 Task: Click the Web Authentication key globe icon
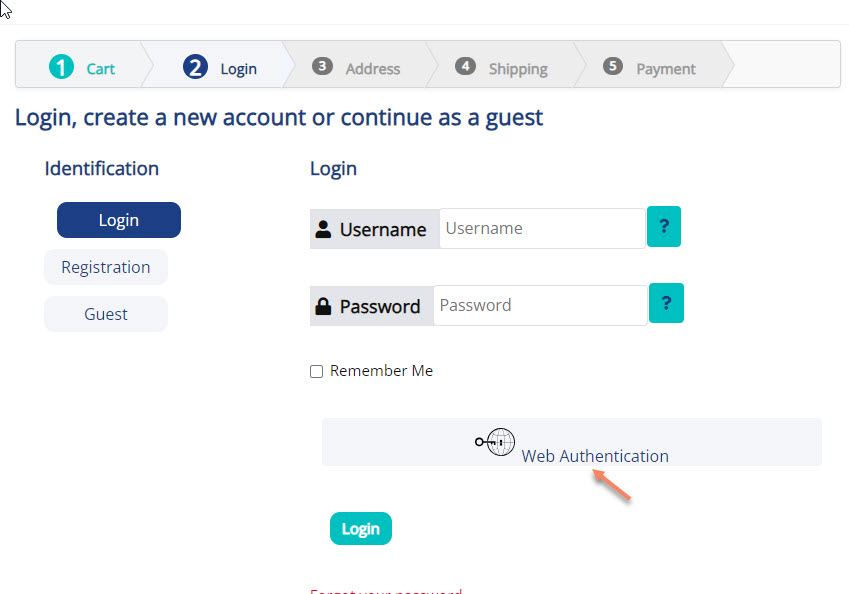(495, 441)
